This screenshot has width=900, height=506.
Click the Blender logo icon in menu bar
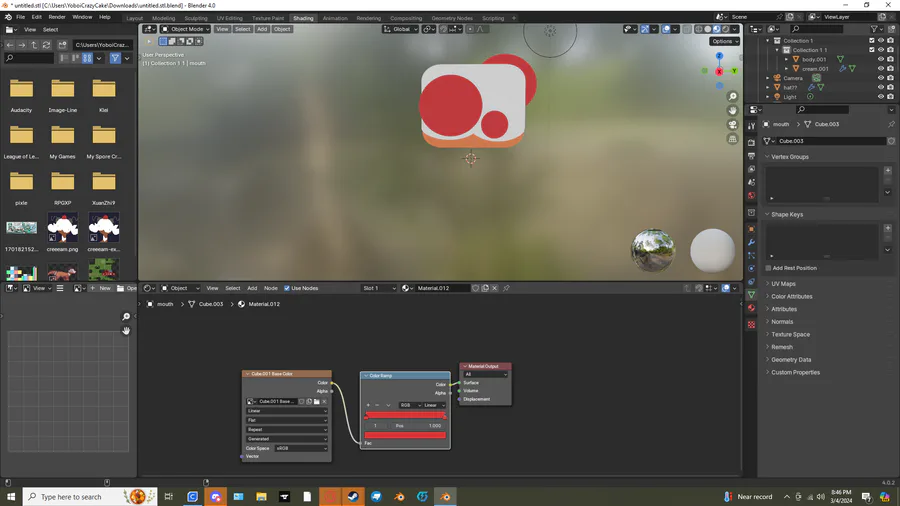(8, 17)
